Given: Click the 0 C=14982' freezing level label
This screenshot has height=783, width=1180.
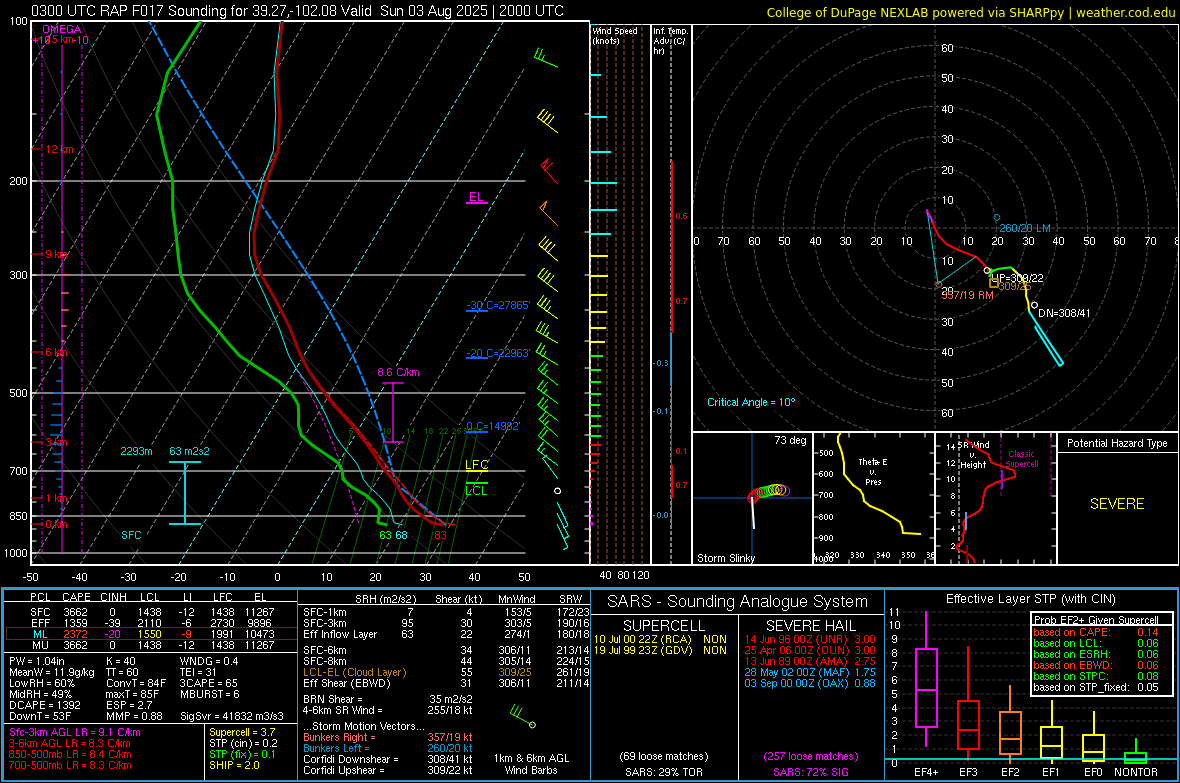Looking at the screenshot, I should tap(493, 426).
